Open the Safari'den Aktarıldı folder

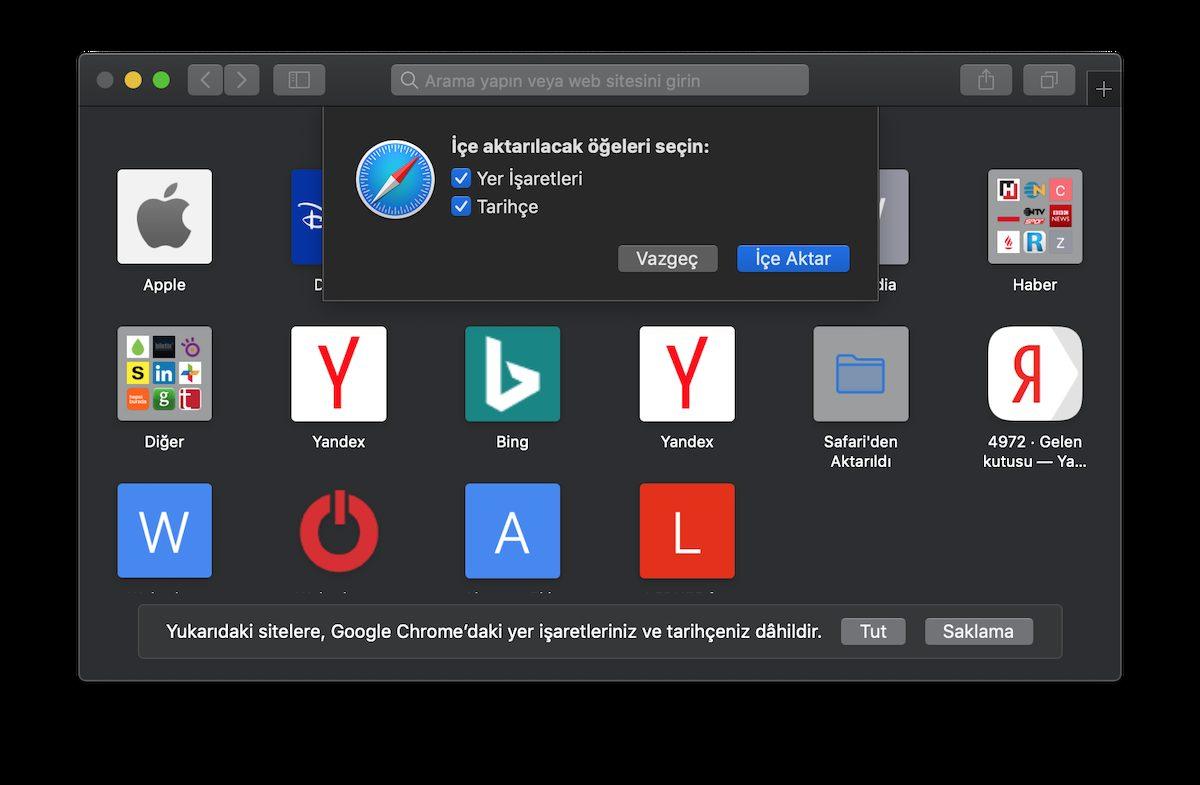(x=860, y=373)
